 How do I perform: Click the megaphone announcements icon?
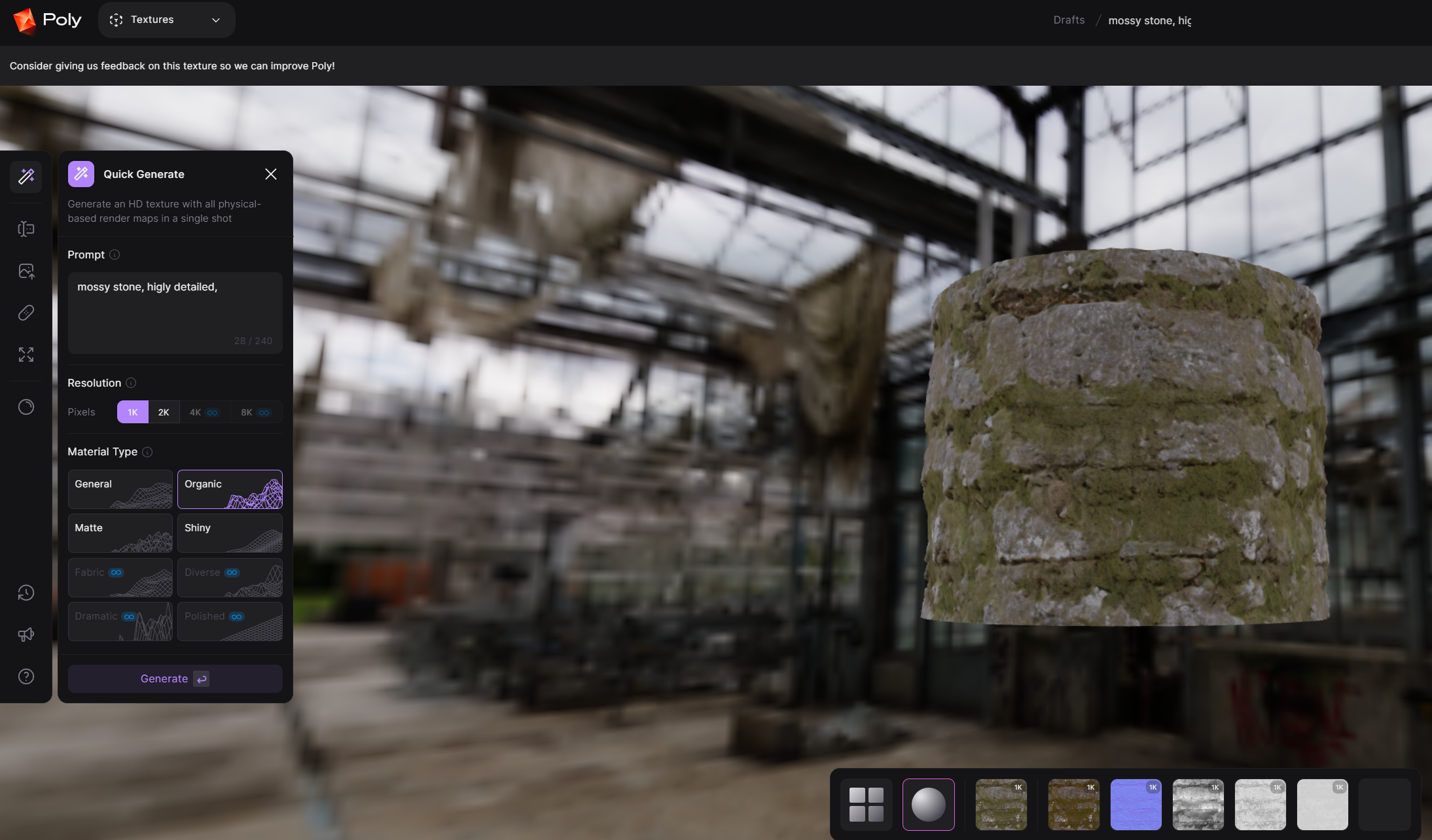[26, 635]
